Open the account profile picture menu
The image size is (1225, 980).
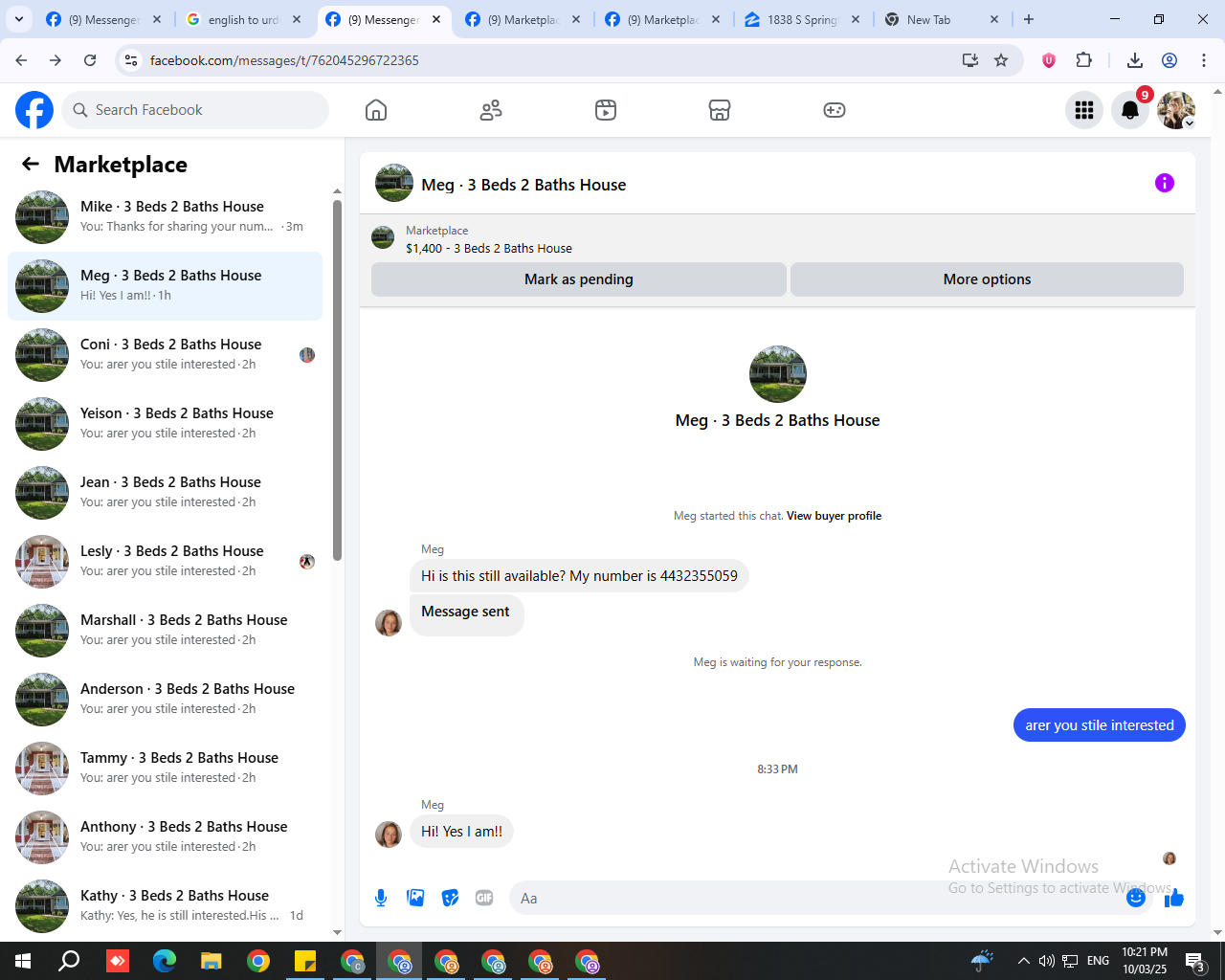[1176, 110]
